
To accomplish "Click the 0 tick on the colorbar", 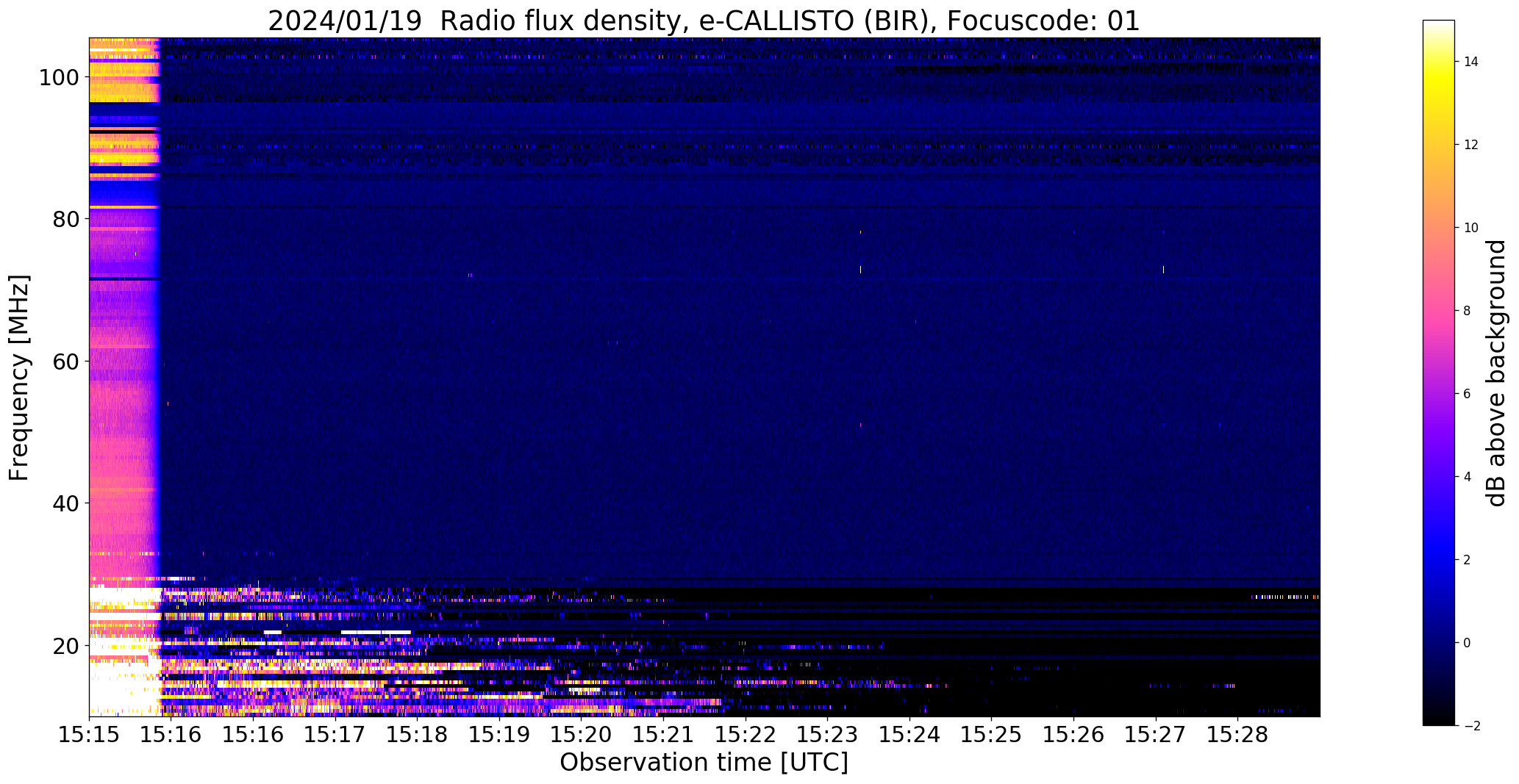I will (1468, 643).
